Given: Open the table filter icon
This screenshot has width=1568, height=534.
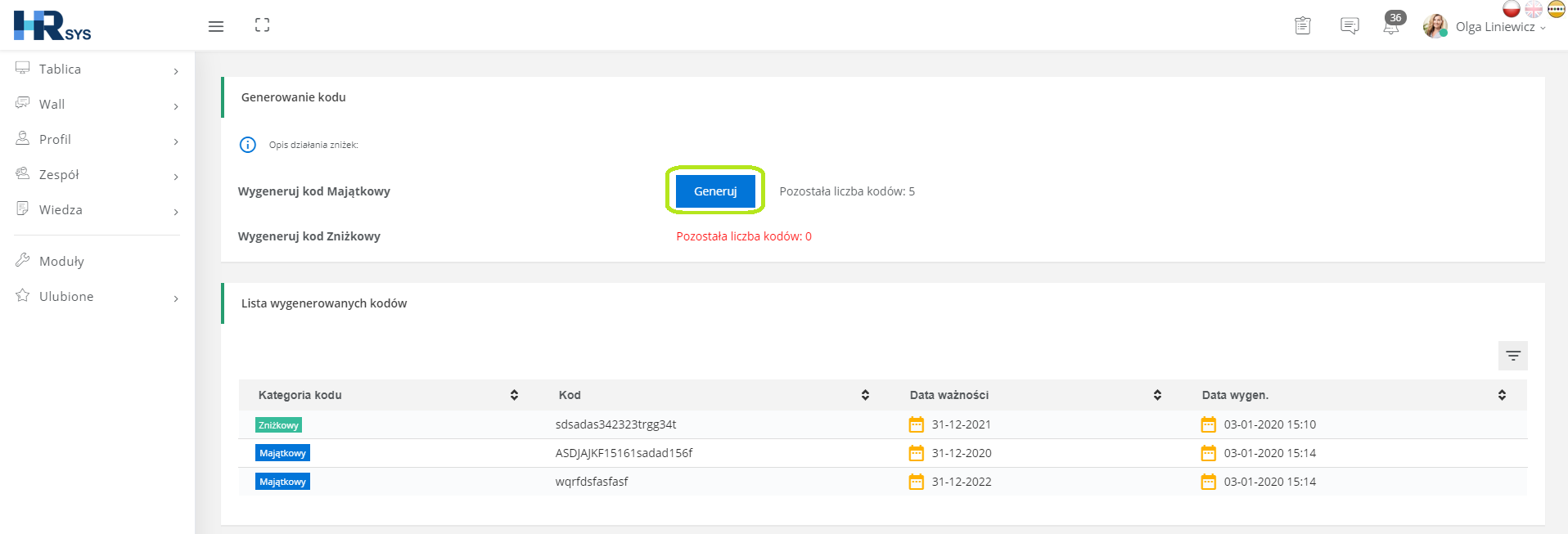Looking at the screenshot, I should (x=1513, y=356).
